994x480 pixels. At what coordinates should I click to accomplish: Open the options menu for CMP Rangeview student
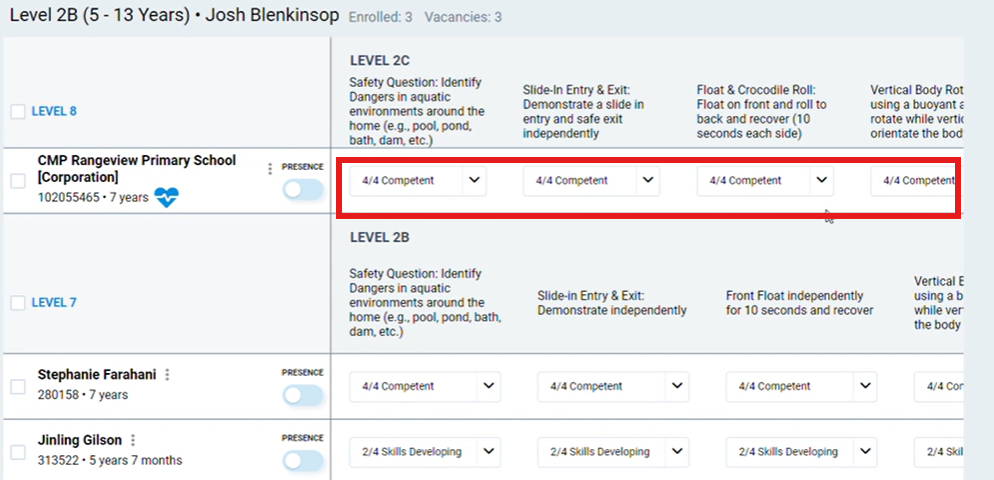pyautogui.click(x=270, y=169)
